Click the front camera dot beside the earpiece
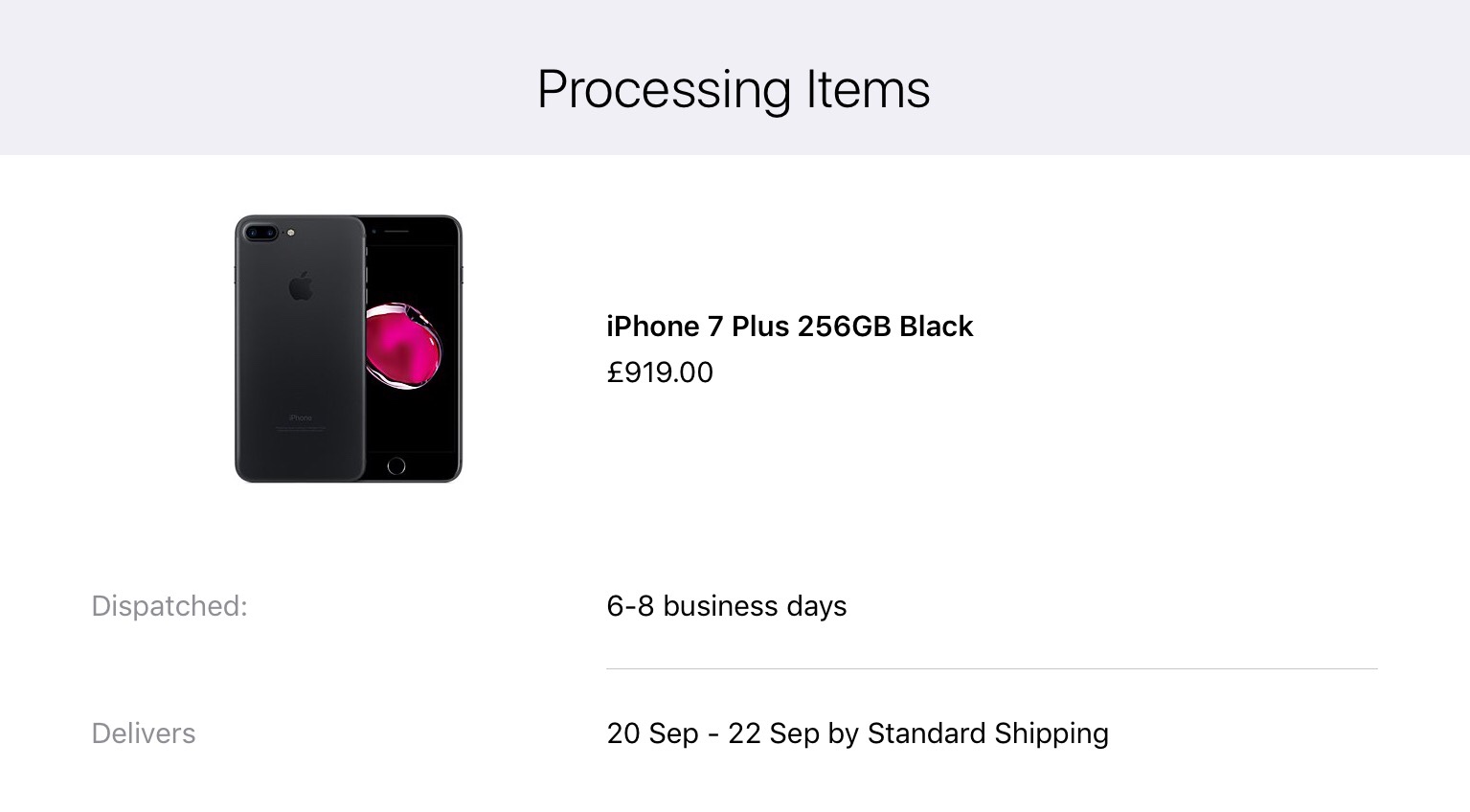 374,232
